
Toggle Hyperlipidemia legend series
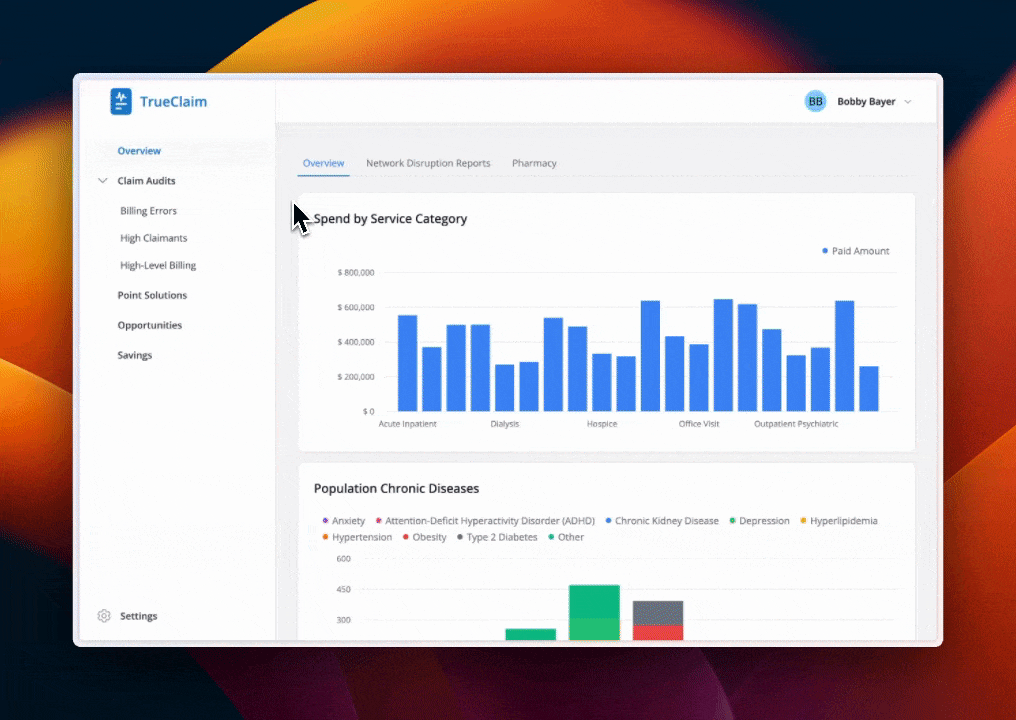838,520
